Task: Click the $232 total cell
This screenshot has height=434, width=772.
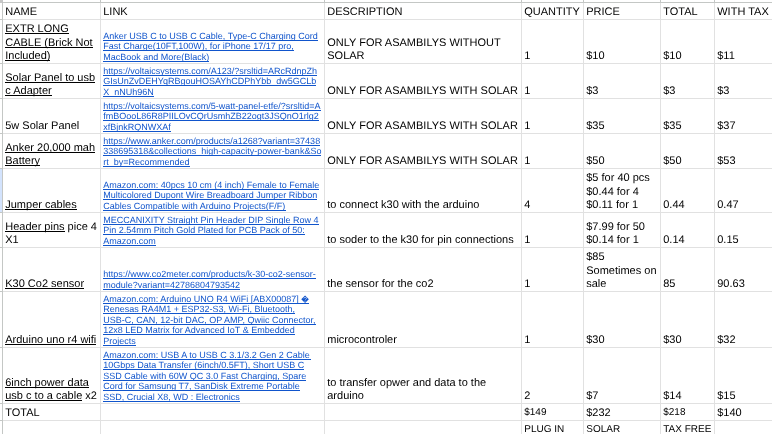Action: (x=620, y=411)
